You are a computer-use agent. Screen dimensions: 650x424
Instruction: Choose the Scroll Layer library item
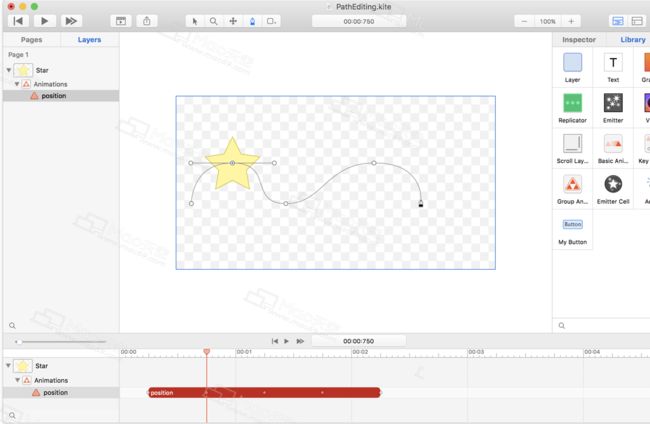[572, 149]
